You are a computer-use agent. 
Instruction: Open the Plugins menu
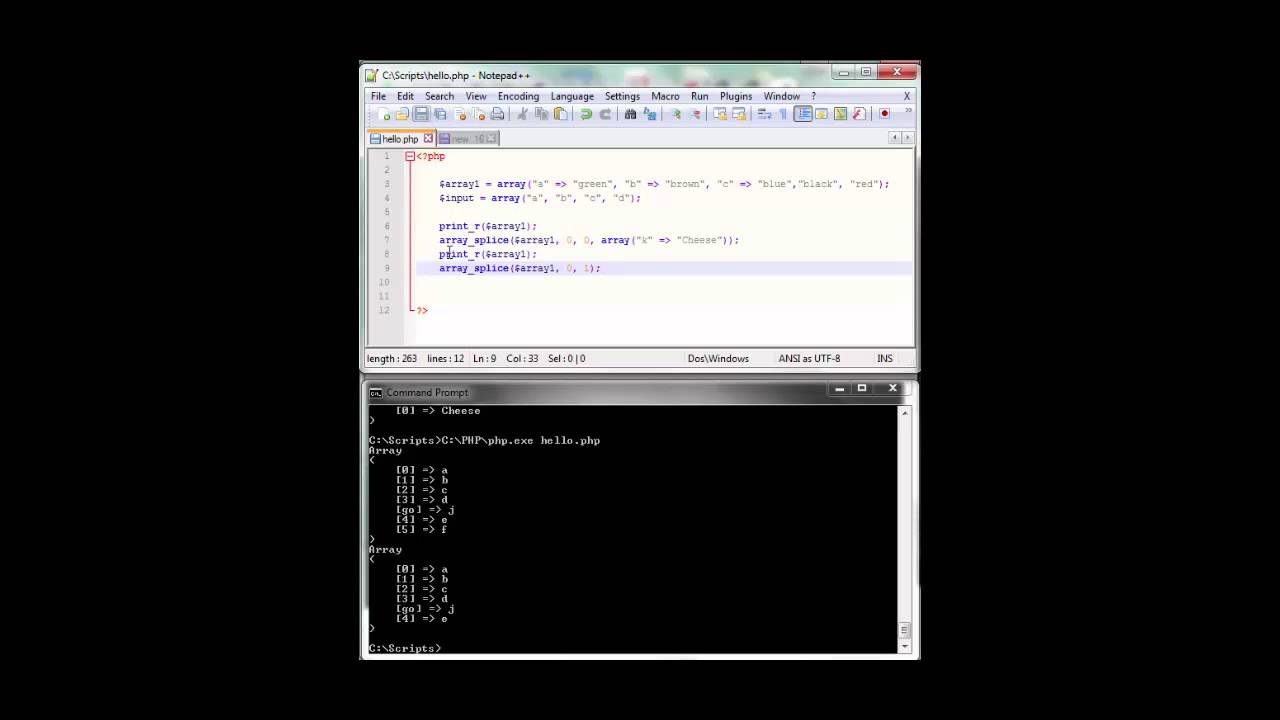[x=736, y=96]
